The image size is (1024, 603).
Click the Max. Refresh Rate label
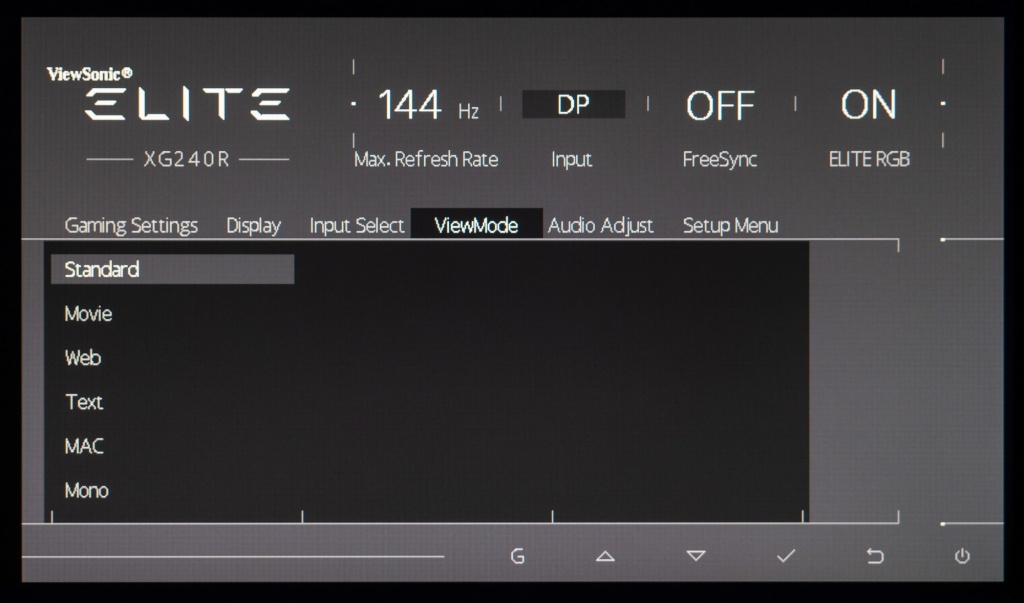tap(426, 159)
